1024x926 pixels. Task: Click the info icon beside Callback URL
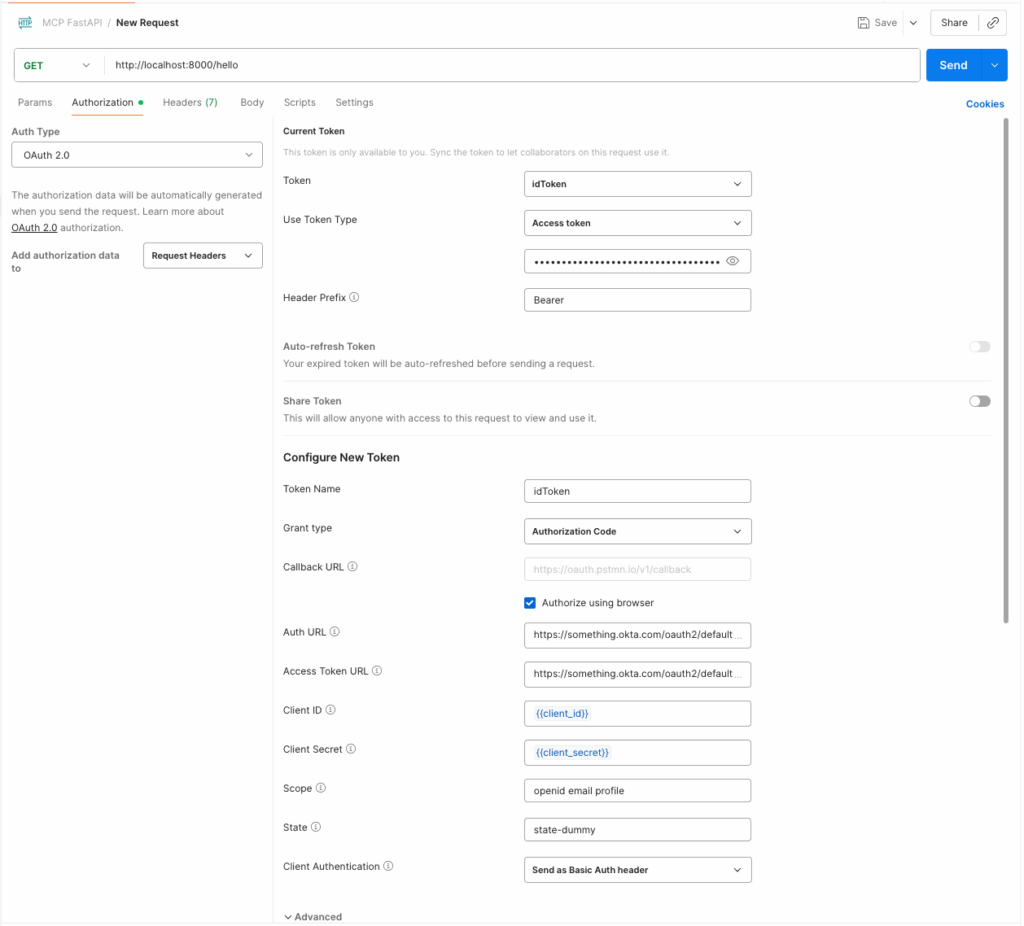point(353,567)
